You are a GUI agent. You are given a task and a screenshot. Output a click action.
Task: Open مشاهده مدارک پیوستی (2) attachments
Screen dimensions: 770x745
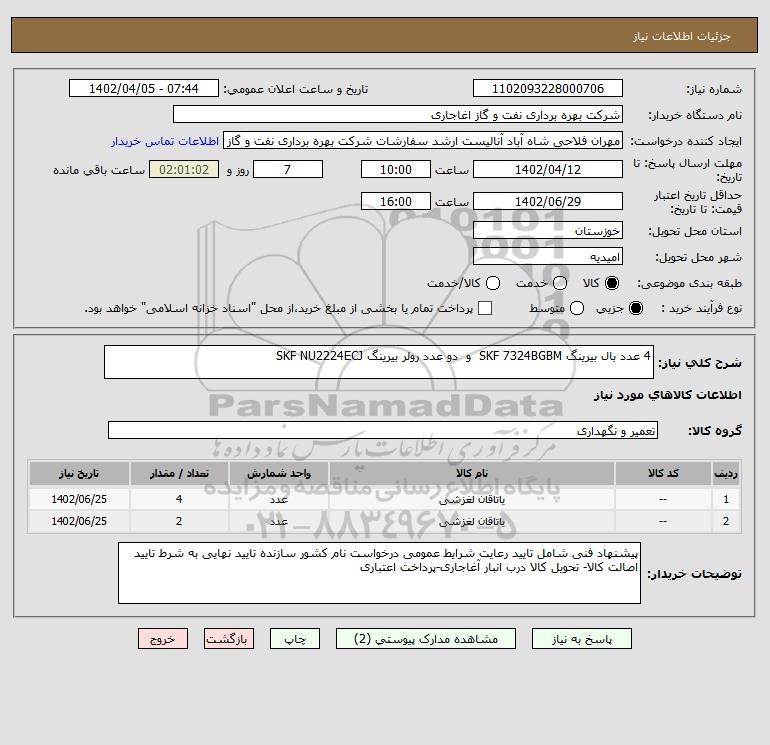point(426,638)
